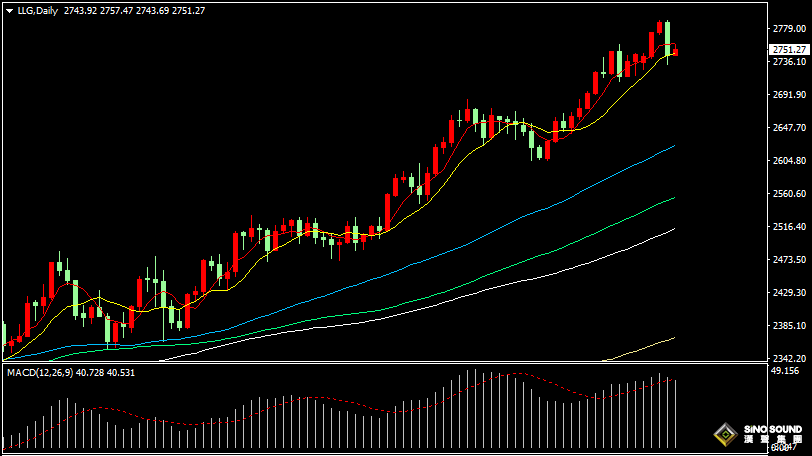
Task: Click the 2604.80 price axis label
Action: [x=789, y=161]
